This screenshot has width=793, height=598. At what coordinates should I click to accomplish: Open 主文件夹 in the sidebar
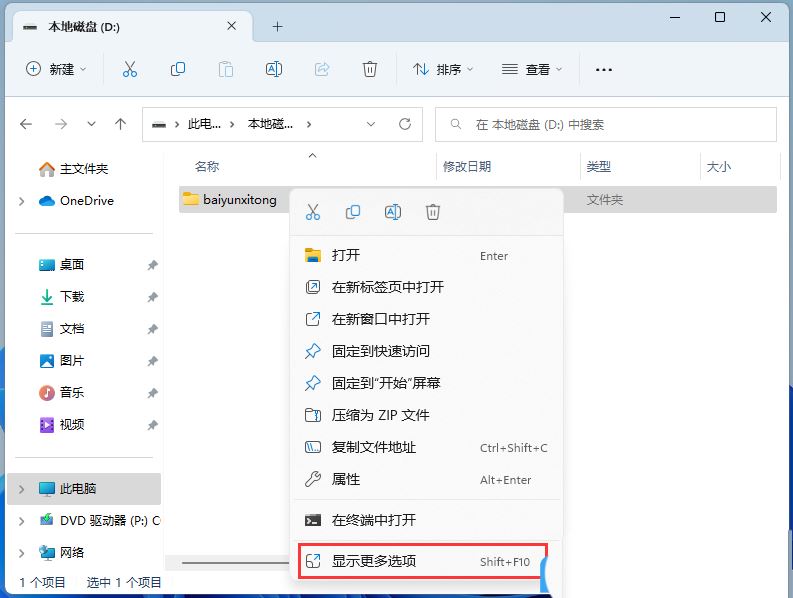pos(74,169)
